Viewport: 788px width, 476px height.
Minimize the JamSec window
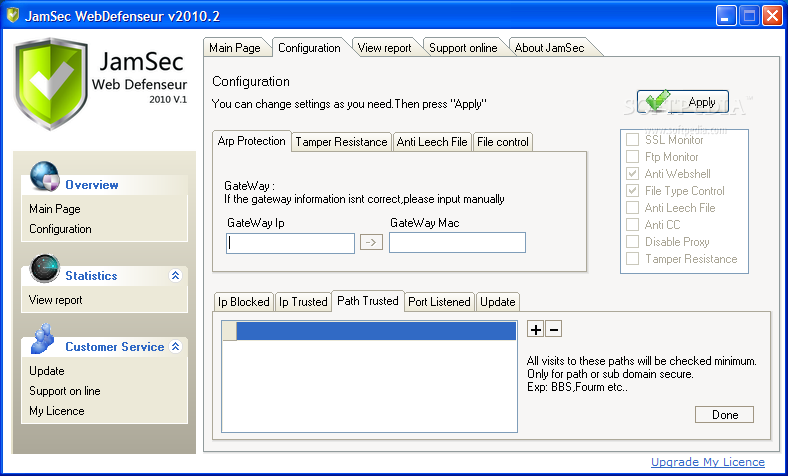[x=725, y=16]
